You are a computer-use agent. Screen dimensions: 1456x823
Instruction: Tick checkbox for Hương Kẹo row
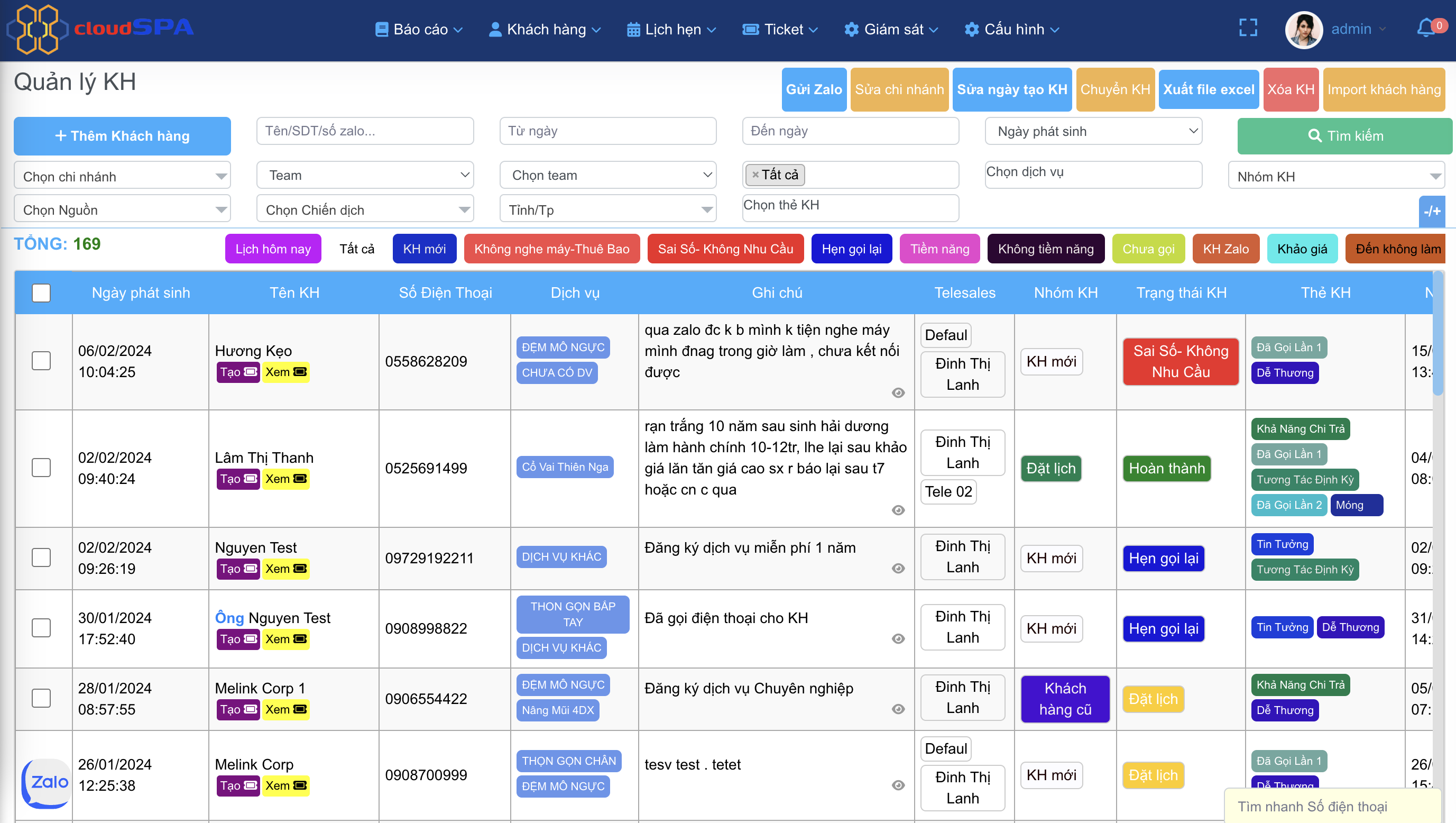point(41,361)
